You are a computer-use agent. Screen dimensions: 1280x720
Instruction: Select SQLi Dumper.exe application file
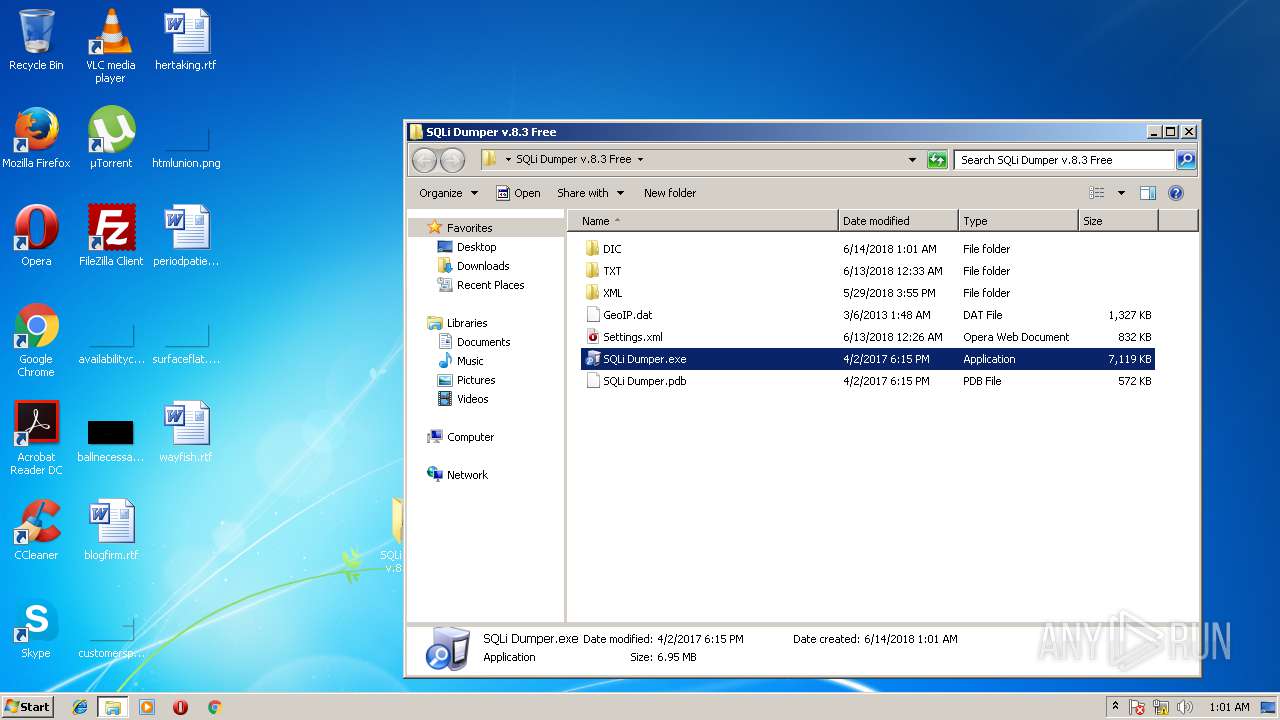click(868, 359)
